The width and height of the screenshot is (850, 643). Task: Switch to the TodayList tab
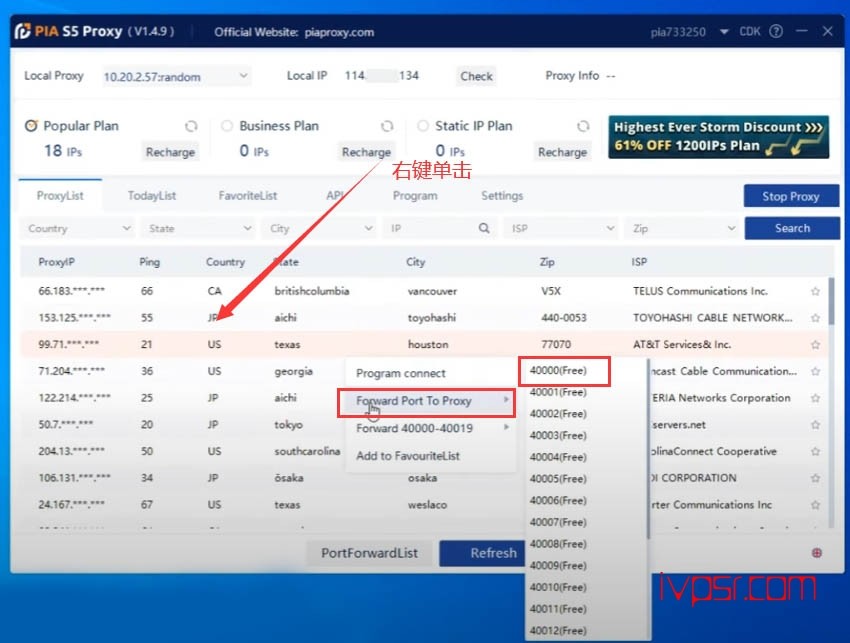(x=152, y=196)
